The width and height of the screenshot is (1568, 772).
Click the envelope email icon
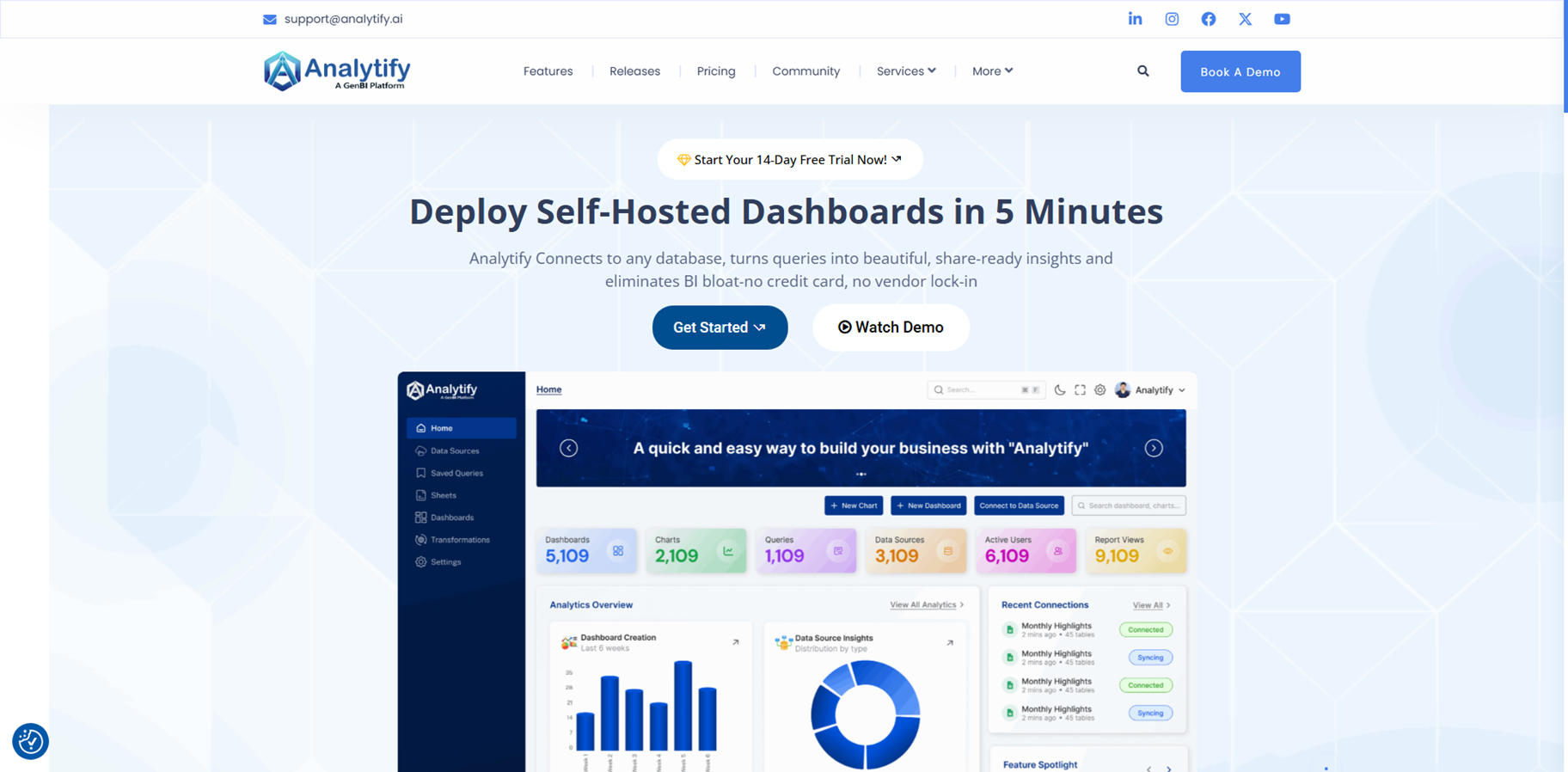point(270,19)
